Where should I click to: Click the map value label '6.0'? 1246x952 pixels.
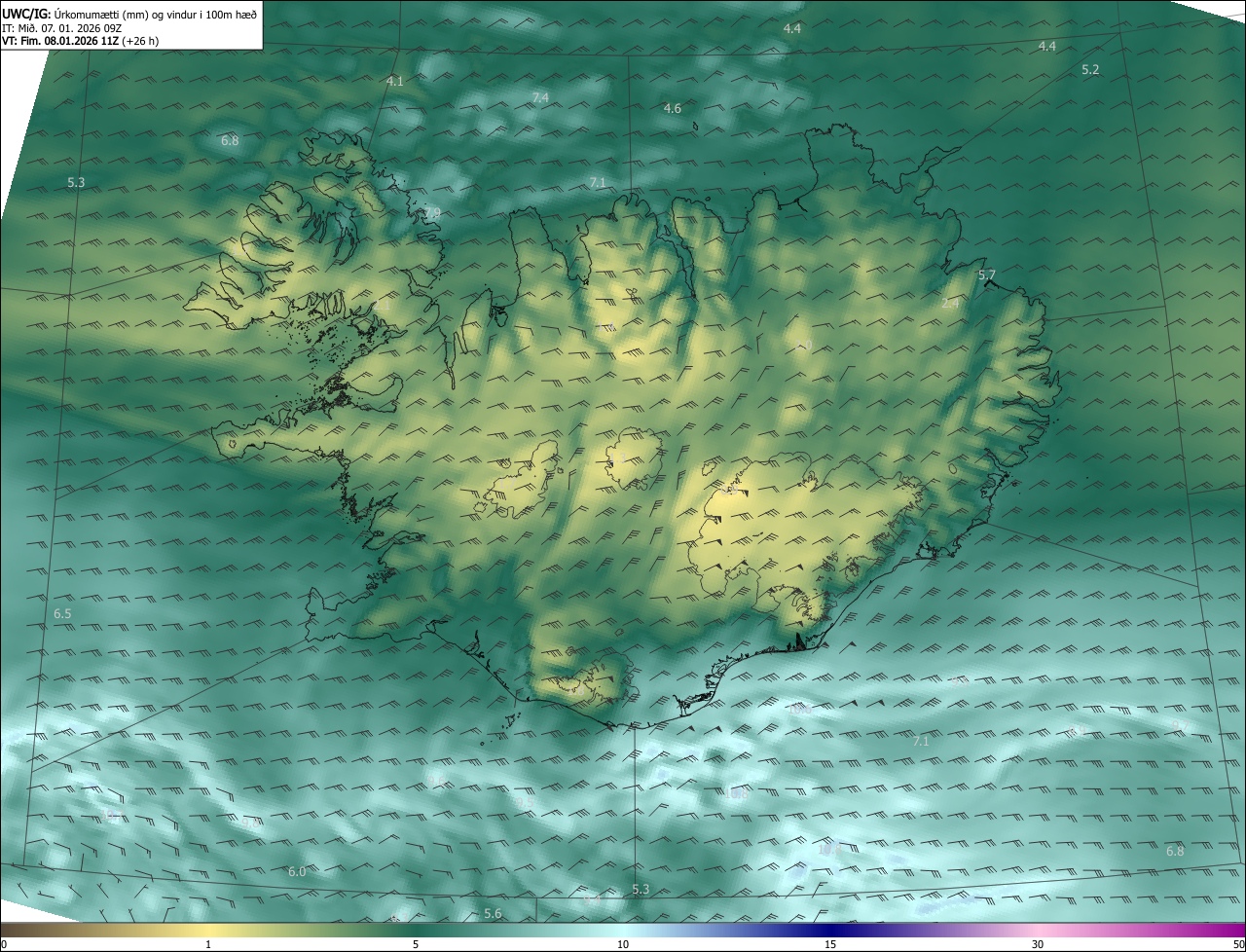pyautogui.click(x=297, y=872)
